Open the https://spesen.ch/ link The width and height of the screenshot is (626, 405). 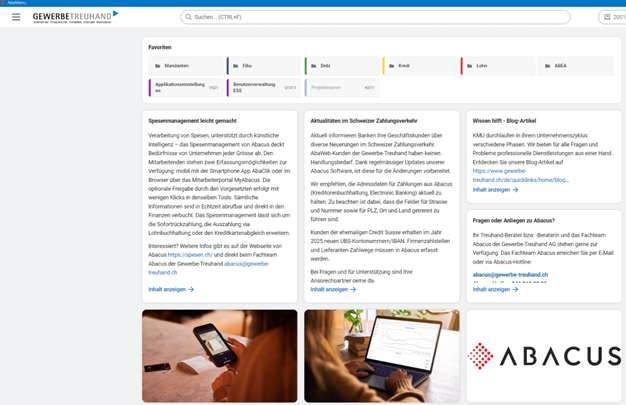click(190, 255)
